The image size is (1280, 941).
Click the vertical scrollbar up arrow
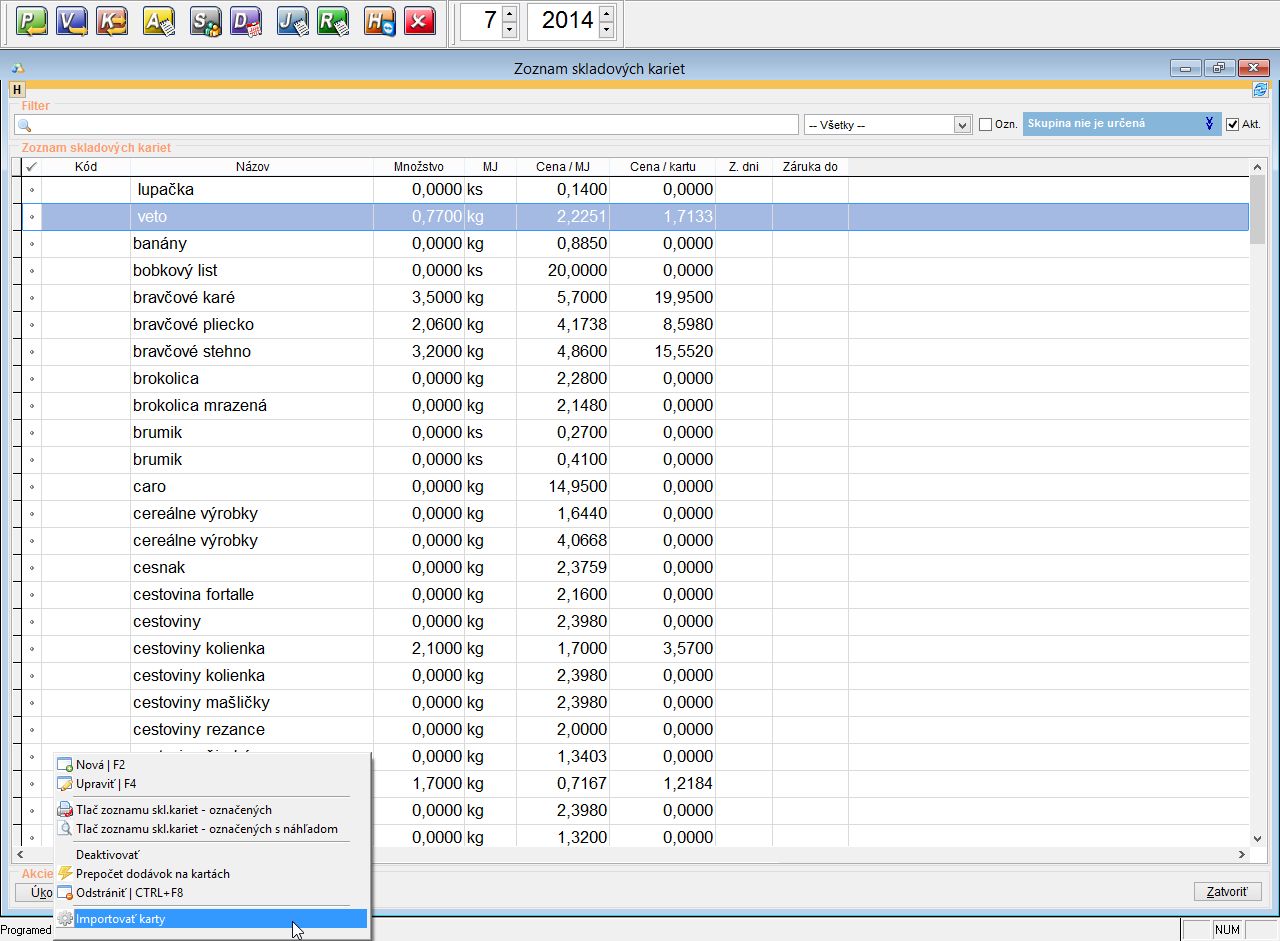pyautogui.click(x=1258, y=167)
